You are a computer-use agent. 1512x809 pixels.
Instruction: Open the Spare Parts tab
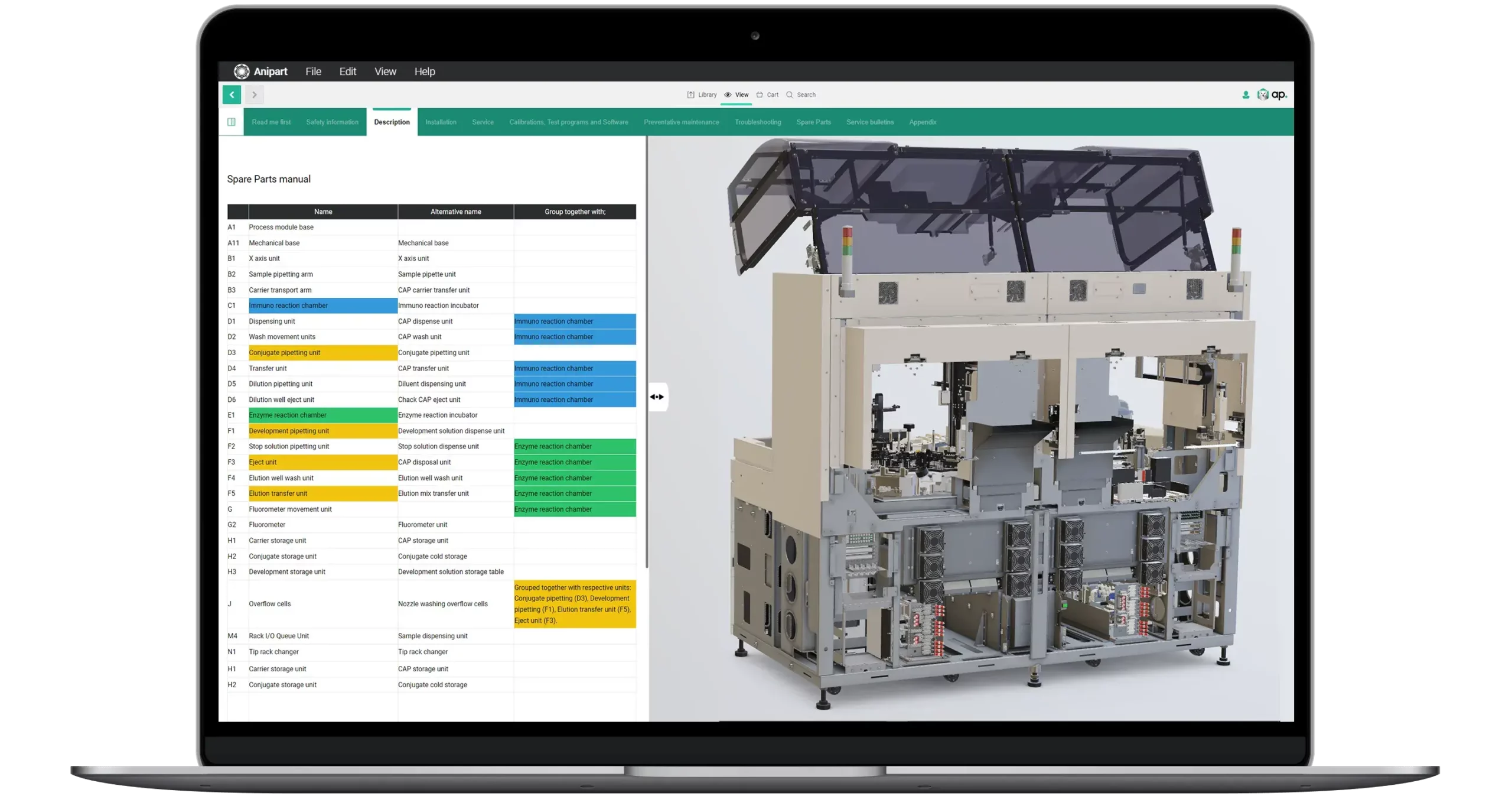pyautogui.click(x=813, y=122)
